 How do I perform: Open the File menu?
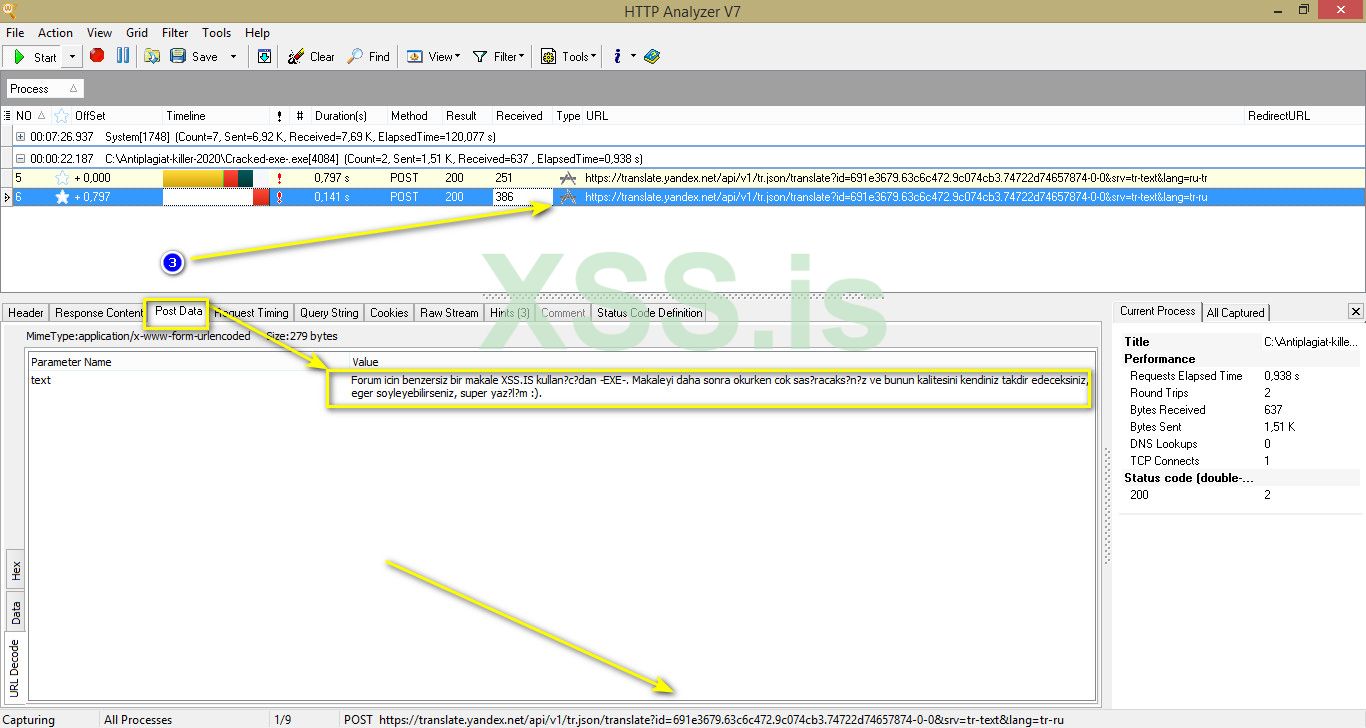click(15, 33)
